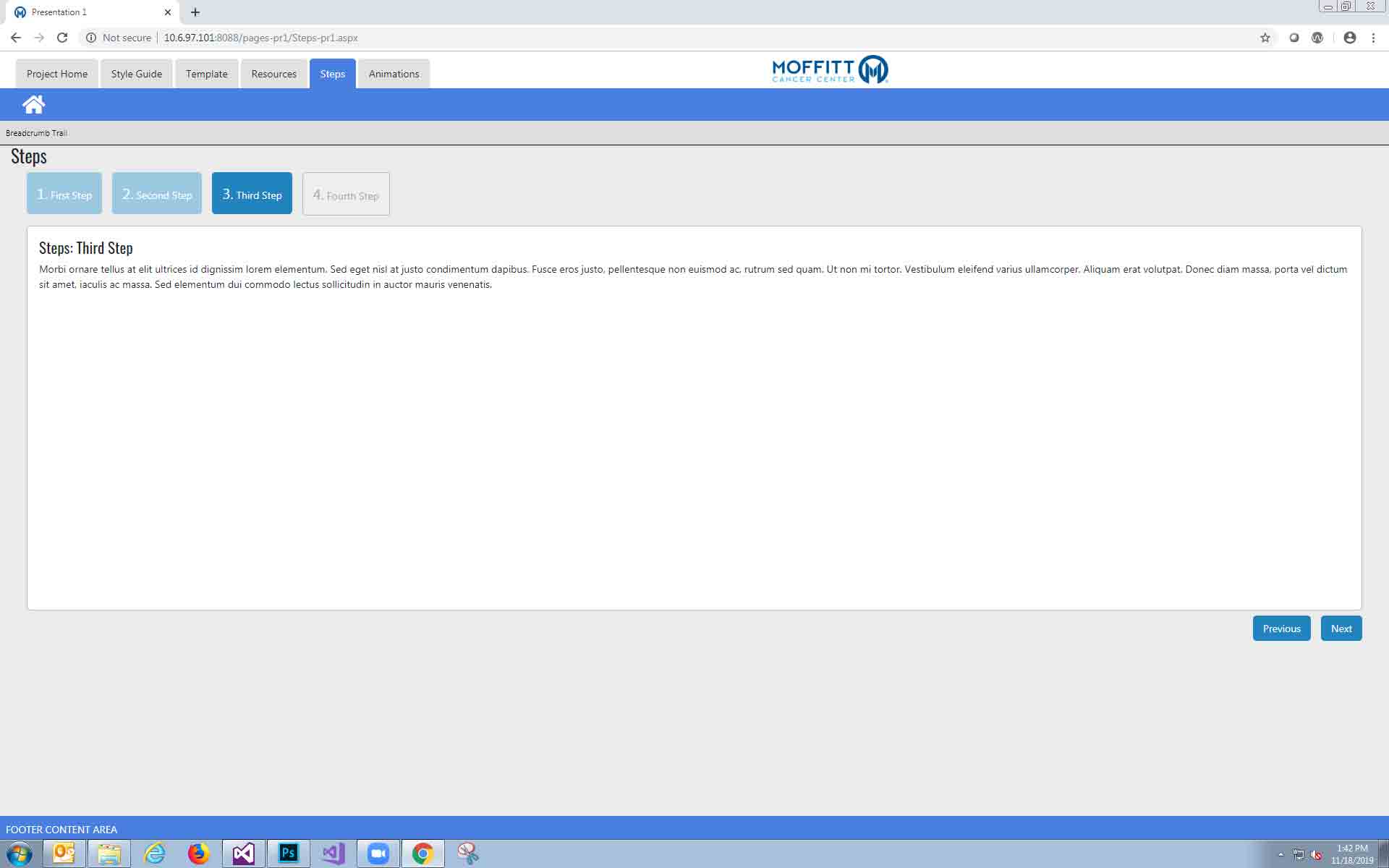Jump to 1. First Step
Viewport: 1389px width, 868px height.
tap(64, 194)
